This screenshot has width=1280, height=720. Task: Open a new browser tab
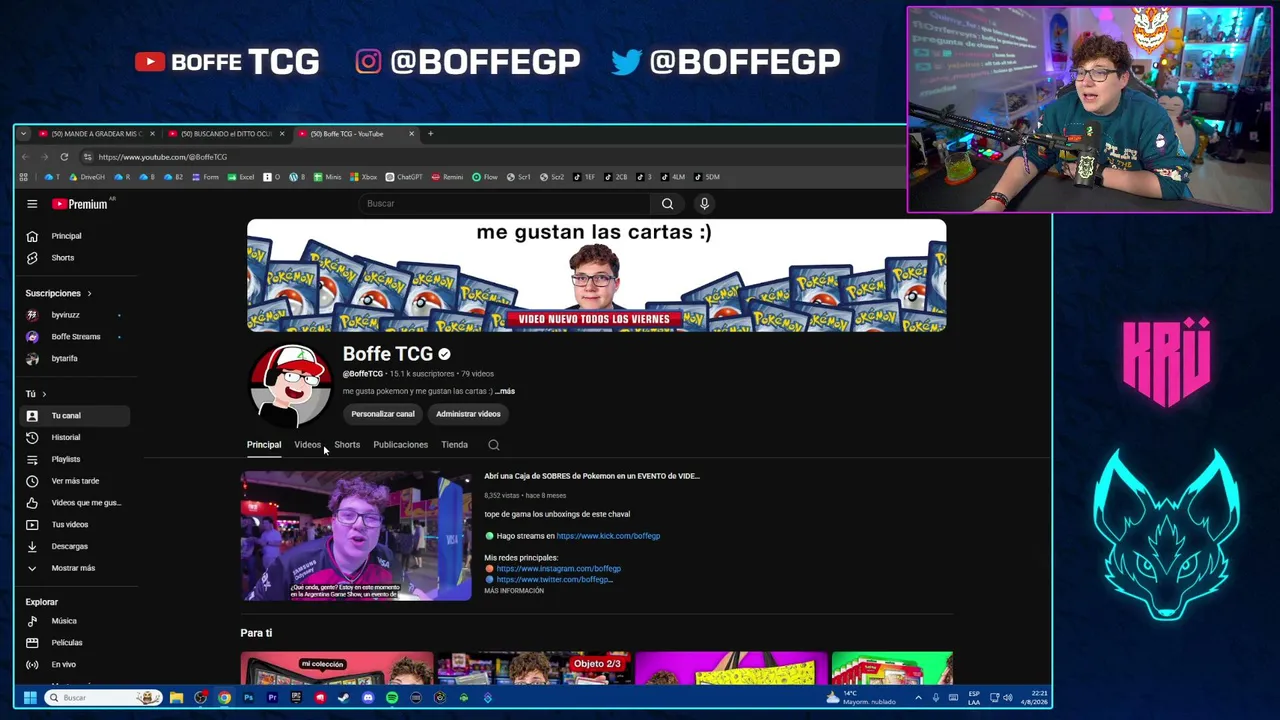coord(431,134)
